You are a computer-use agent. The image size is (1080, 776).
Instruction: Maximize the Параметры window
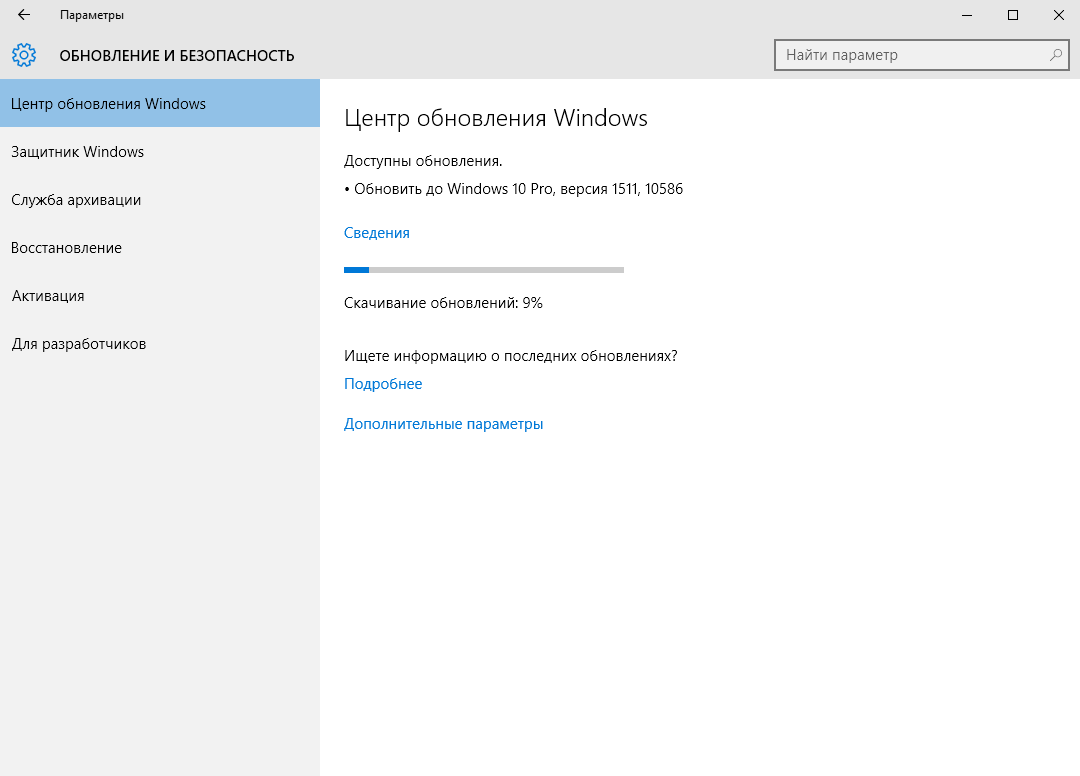pos(1012,15)
